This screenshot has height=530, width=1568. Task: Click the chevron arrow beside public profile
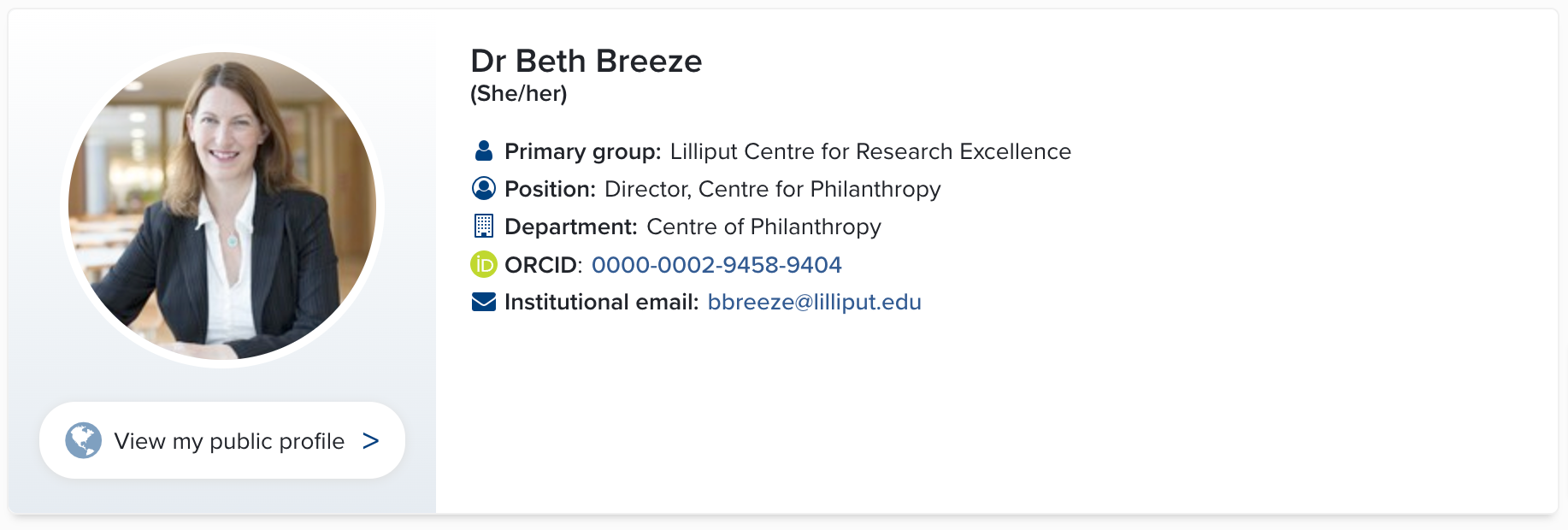(x=370, y=441)
